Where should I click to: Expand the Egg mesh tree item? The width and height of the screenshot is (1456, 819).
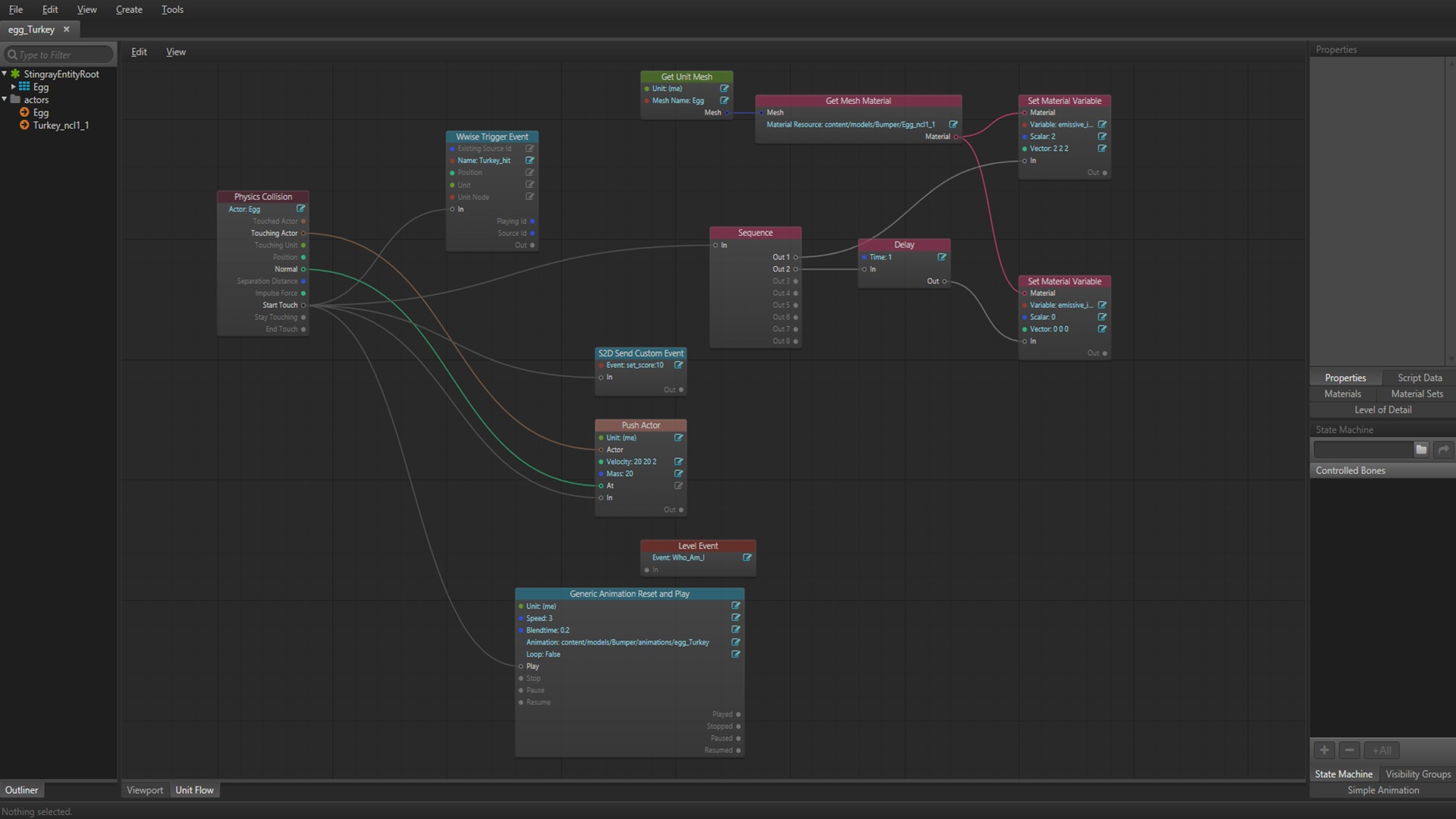(14, 86)
